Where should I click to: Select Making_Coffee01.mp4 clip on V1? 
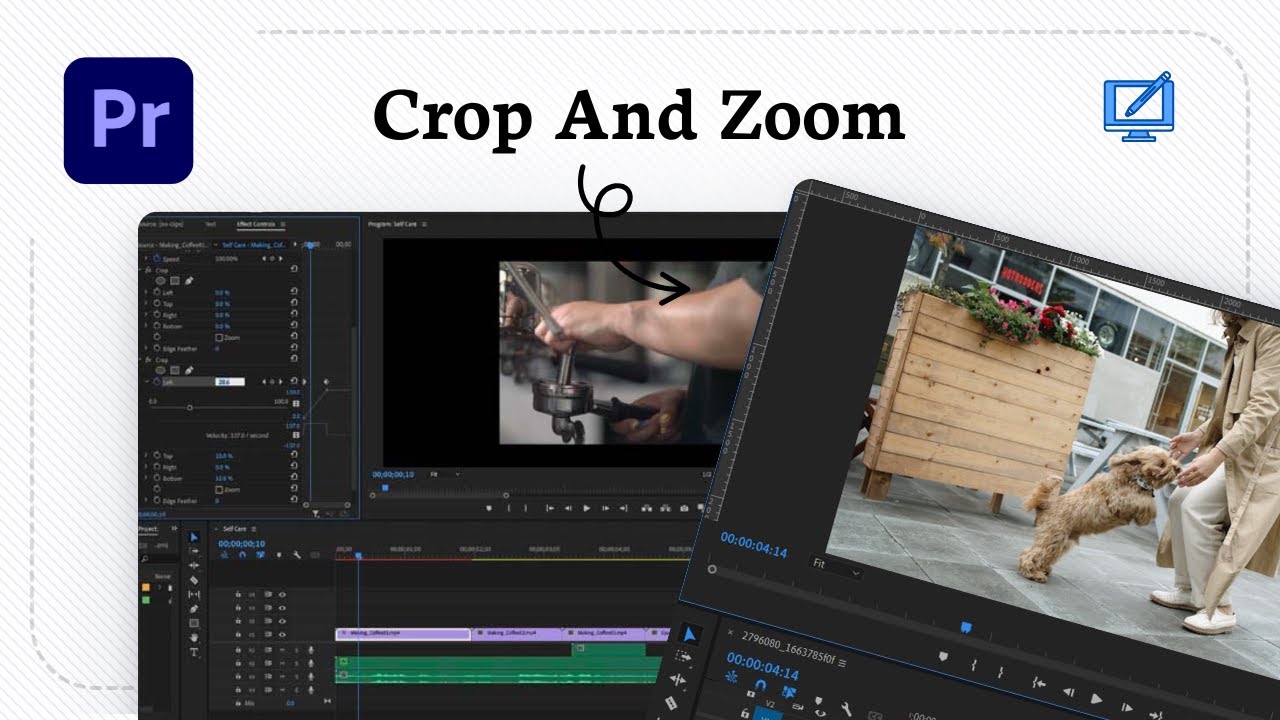point(403,634)
